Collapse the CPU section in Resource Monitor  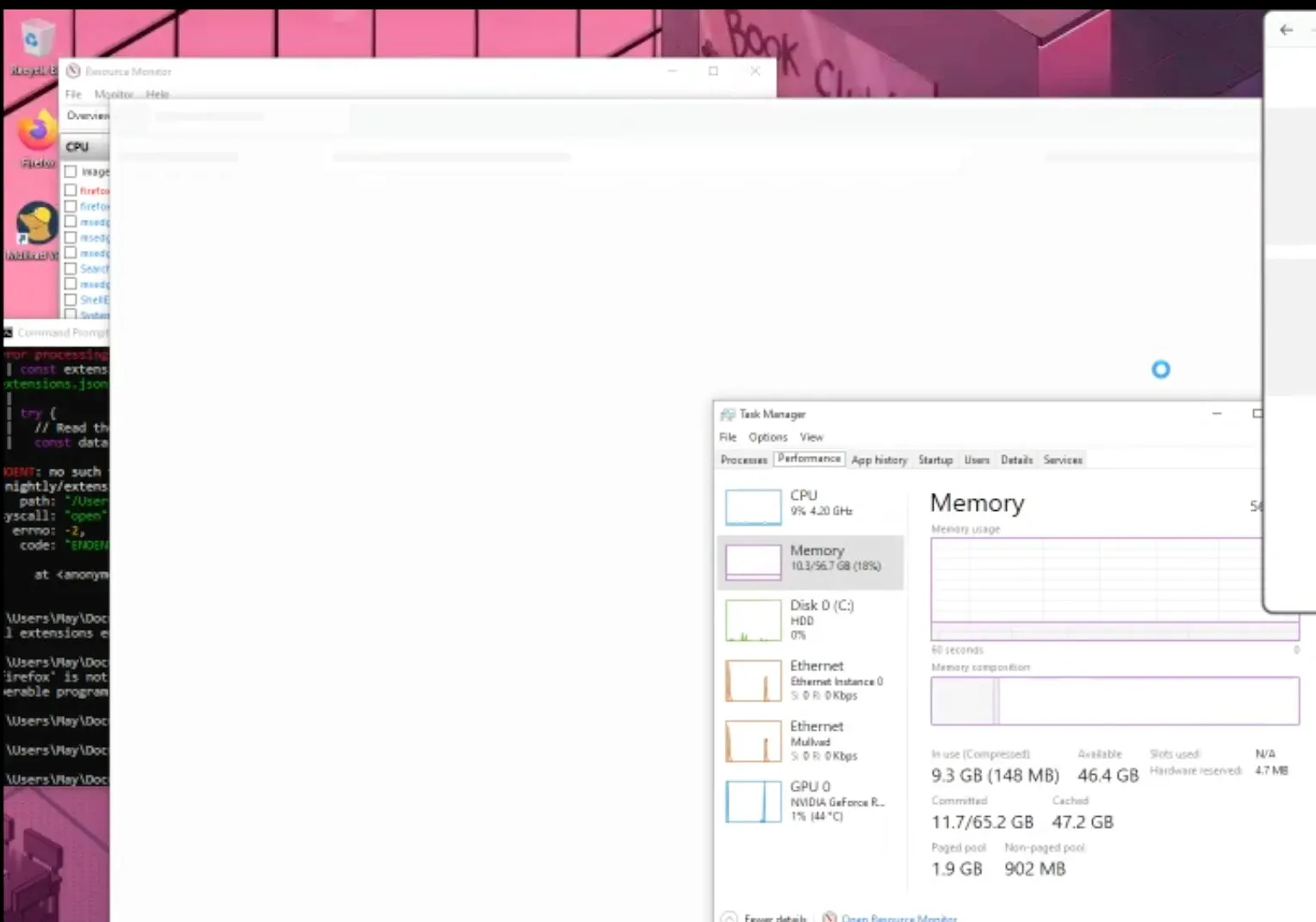(77, 146)
